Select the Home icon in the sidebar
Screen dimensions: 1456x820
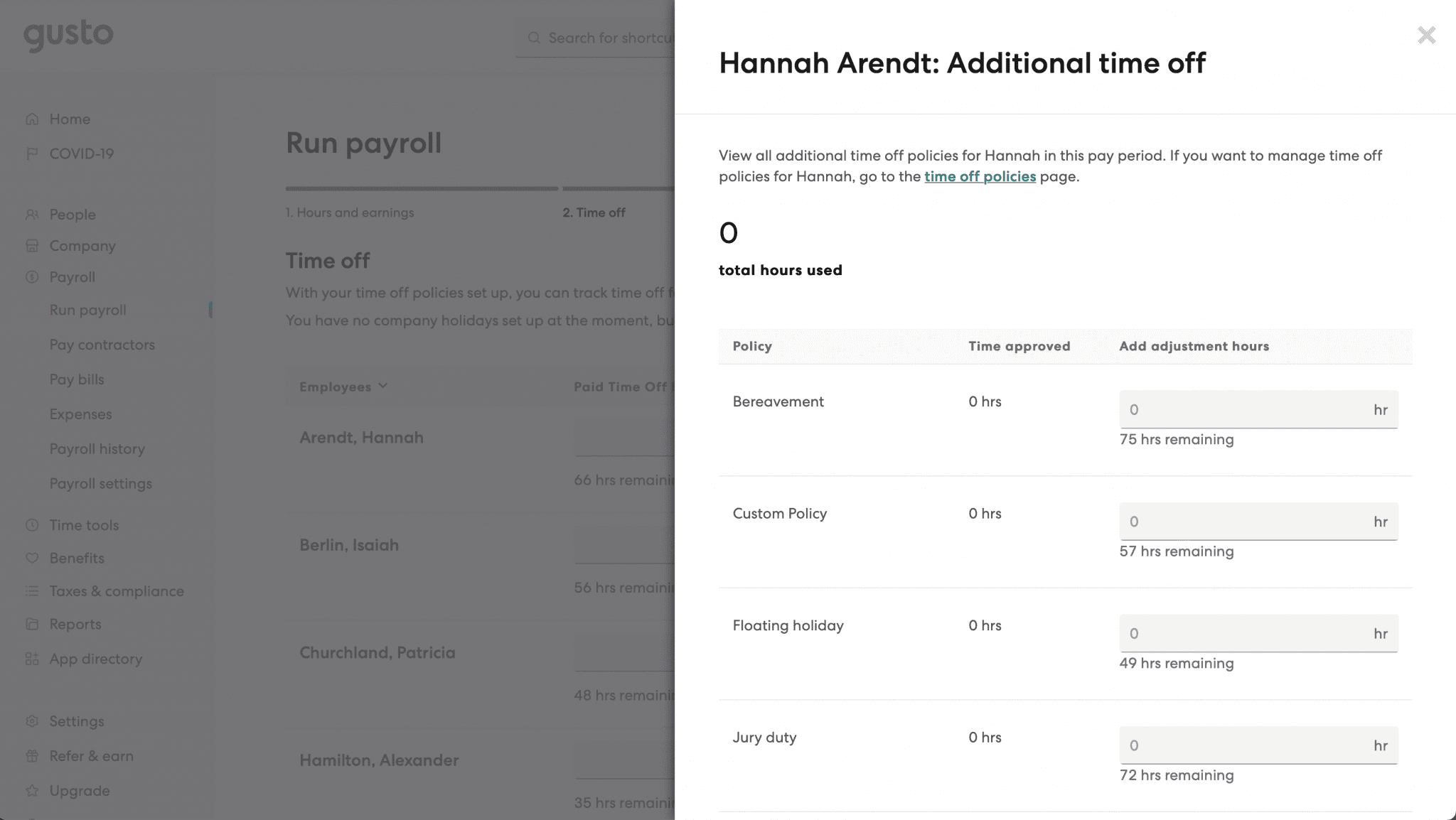pos(32,119)
